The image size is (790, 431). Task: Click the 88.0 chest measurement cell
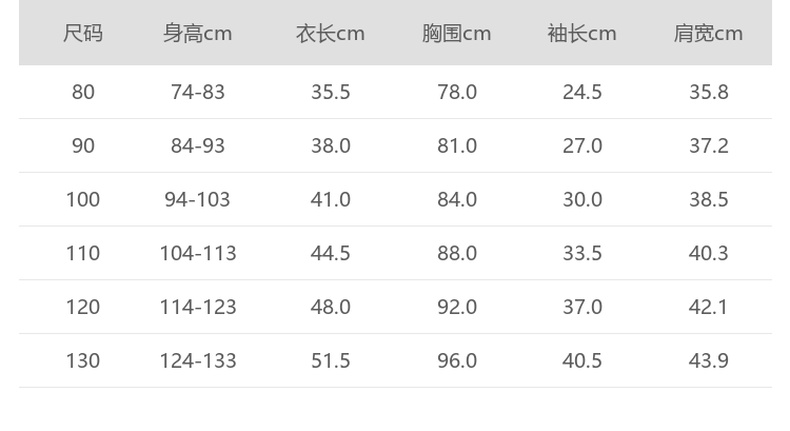457,254
